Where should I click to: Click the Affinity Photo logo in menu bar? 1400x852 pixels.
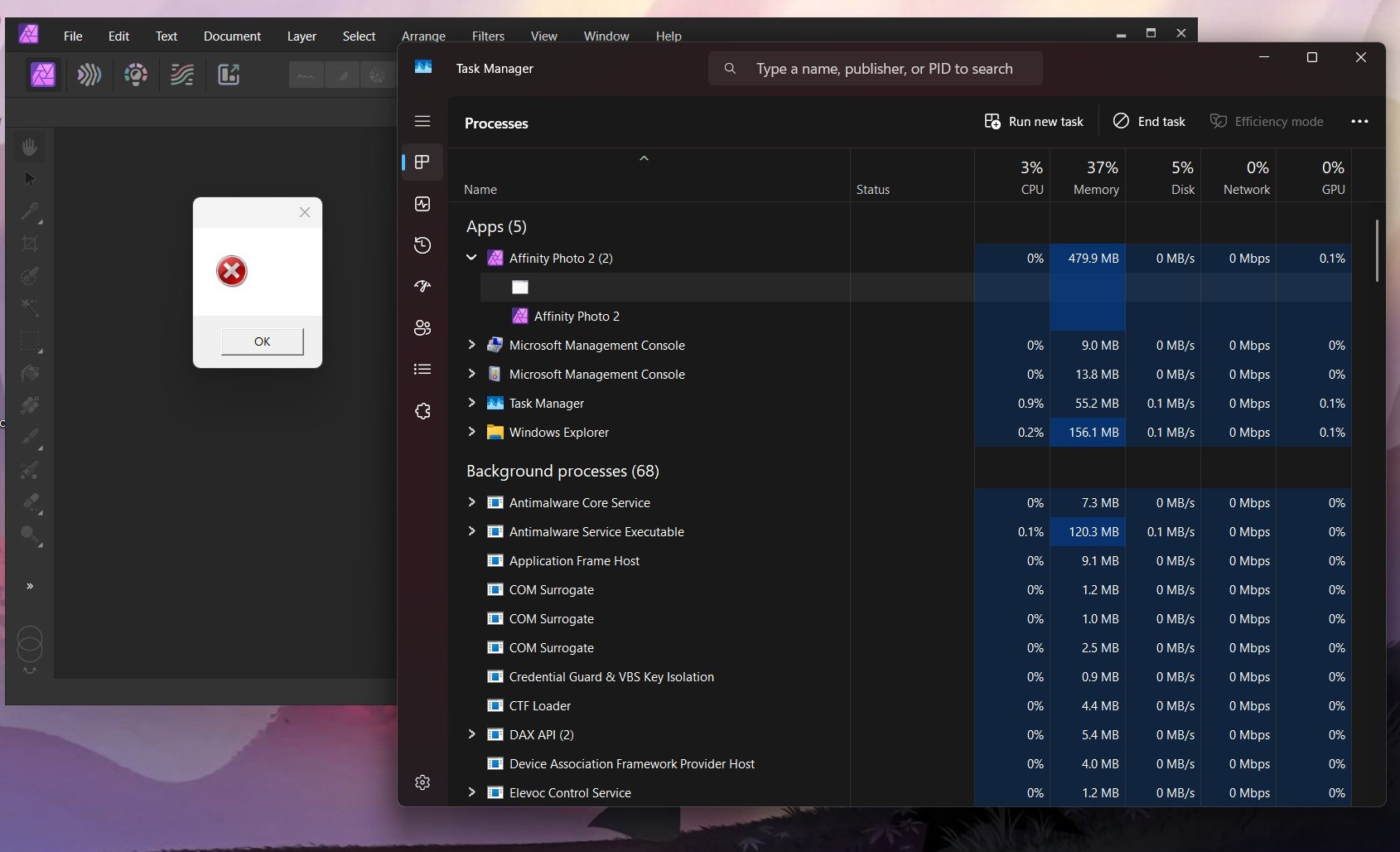[x=29, y=34]
